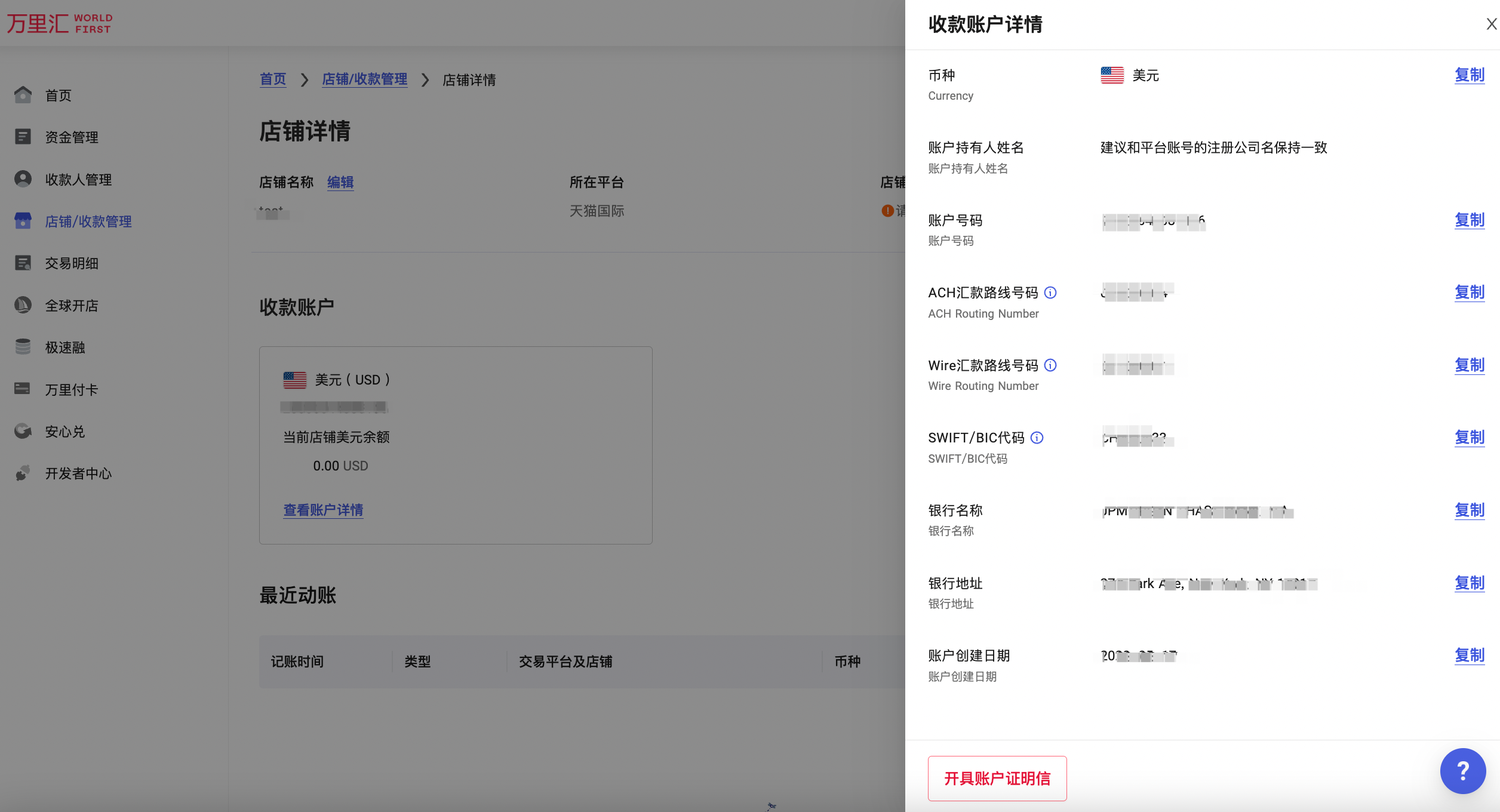1500x812 pixels.
Task: Click the Wire汇款路线号码 info icon
Action: point(1050,365)
